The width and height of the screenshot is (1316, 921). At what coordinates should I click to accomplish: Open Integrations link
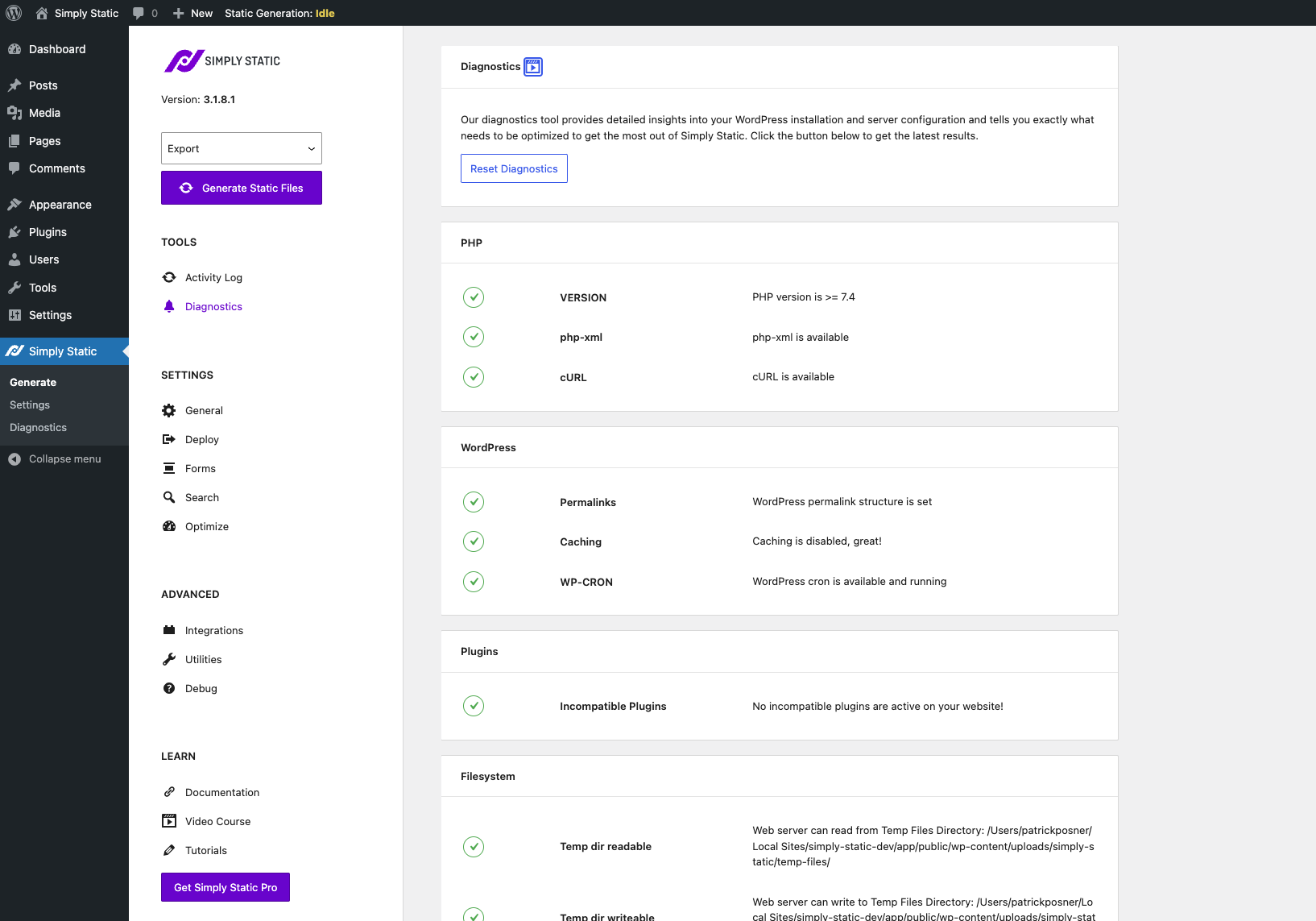coord(214,630)
